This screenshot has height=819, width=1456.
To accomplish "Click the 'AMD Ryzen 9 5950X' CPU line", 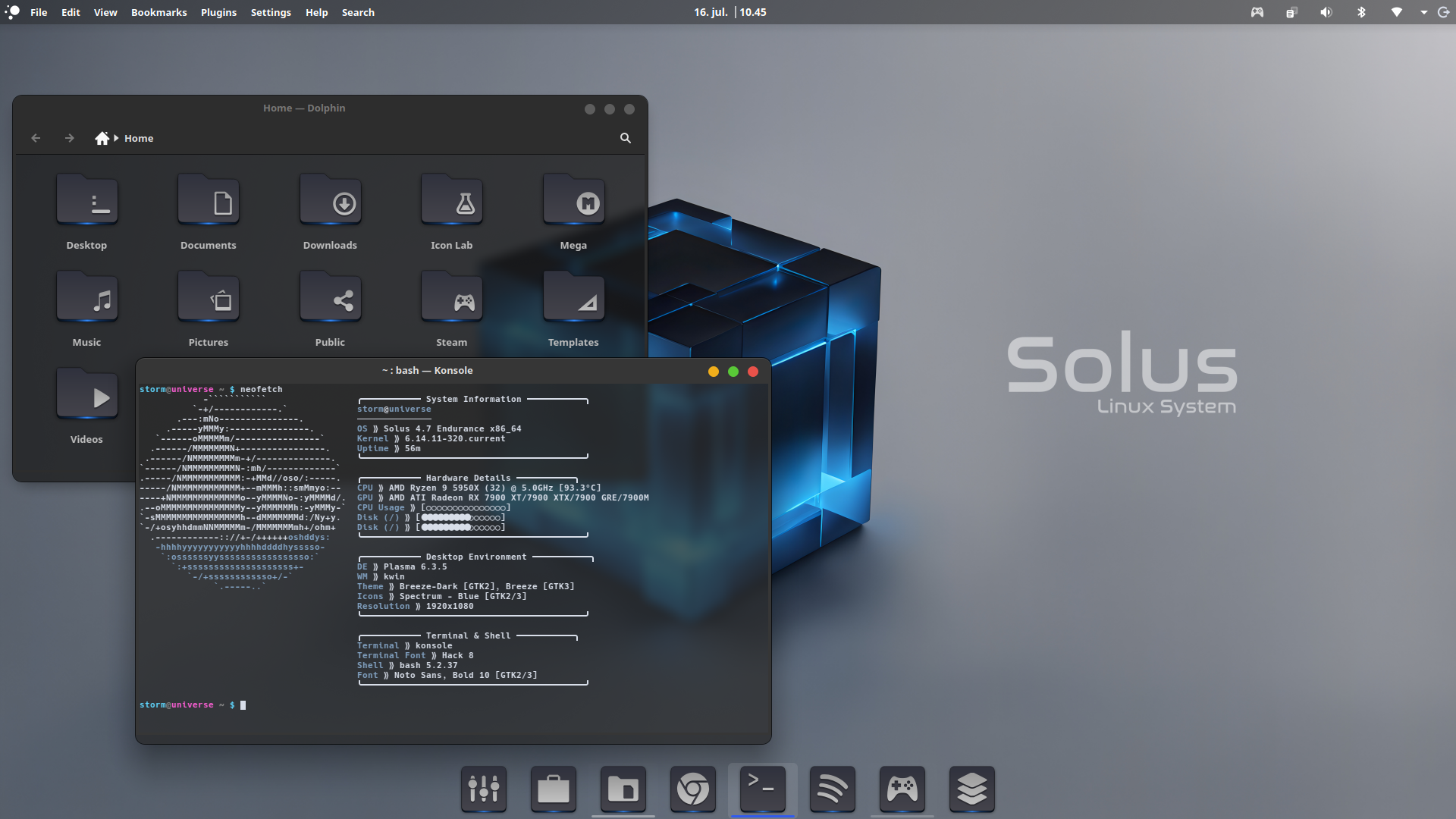I will 479,488.
